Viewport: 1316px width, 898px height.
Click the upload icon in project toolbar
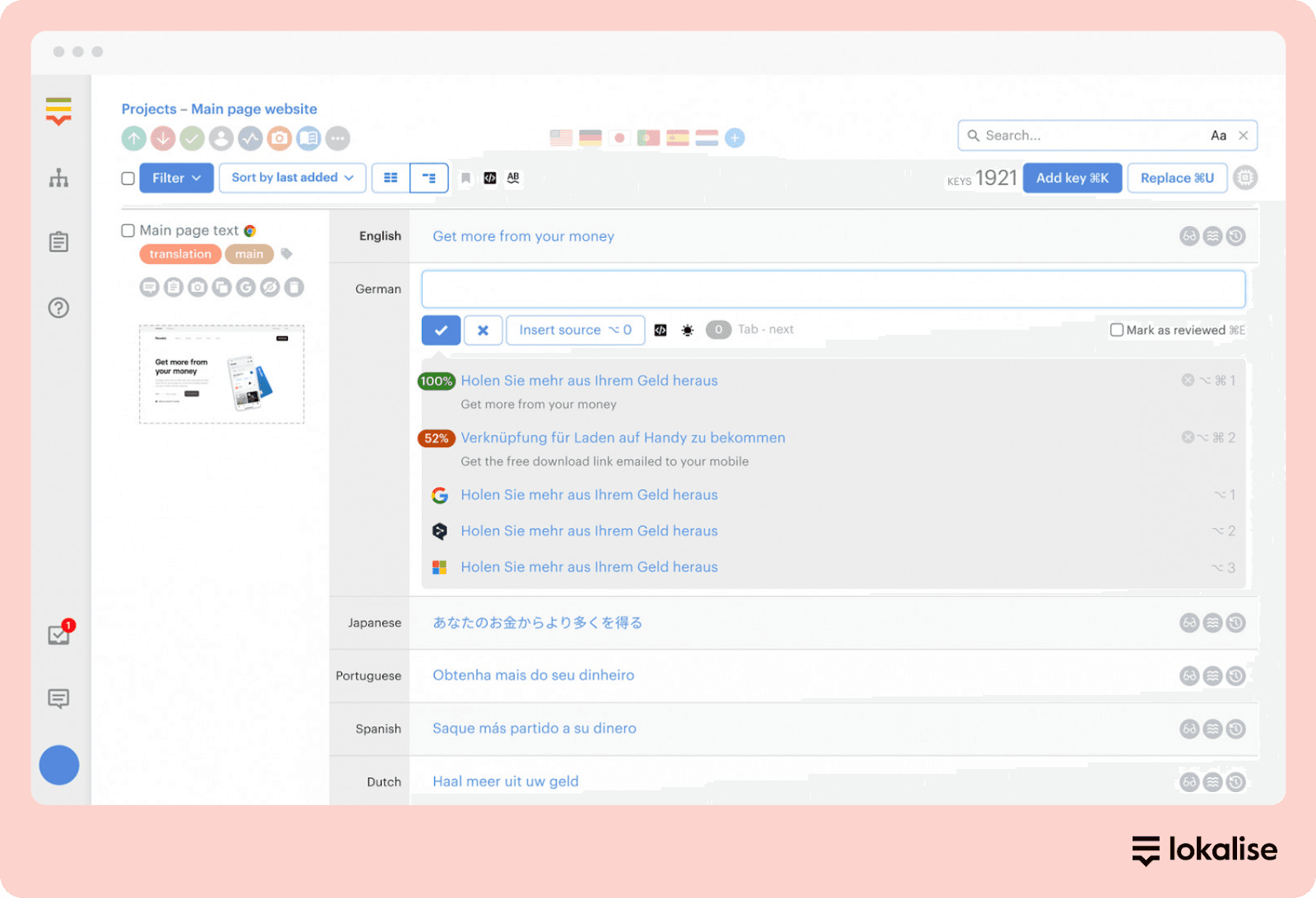pyautogui.click(x=134, y=138)
